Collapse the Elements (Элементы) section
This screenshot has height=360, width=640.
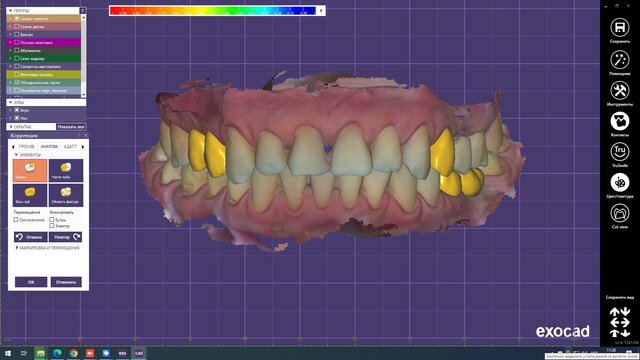[16, 155]
